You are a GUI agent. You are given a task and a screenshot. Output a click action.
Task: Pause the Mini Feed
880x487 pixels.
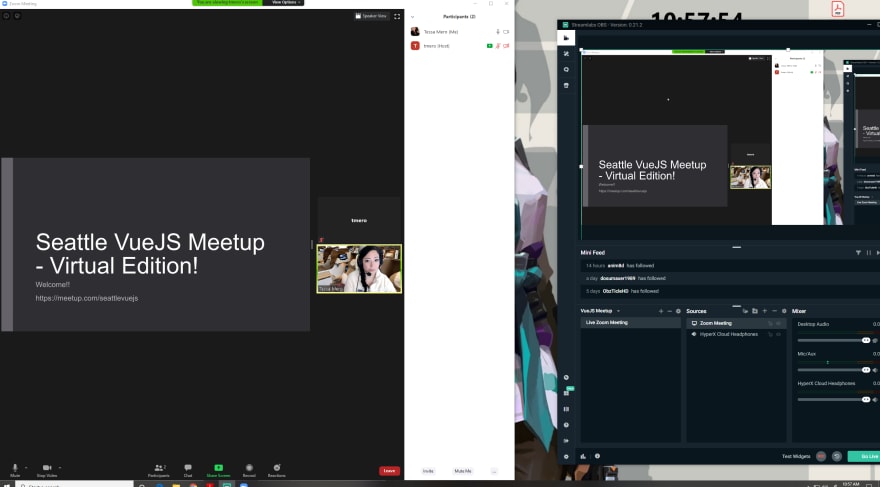(869, 253)
